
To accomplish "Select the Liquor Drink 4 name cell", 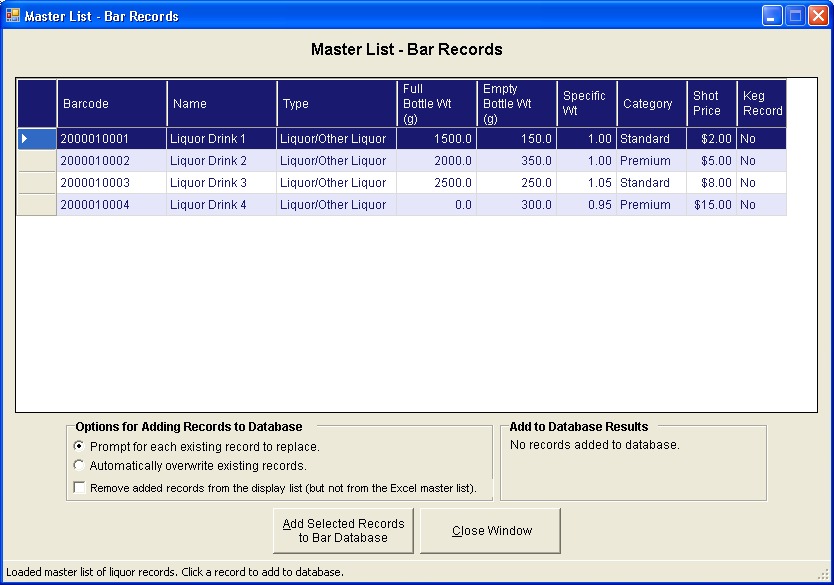I will (x=221, y=205).
